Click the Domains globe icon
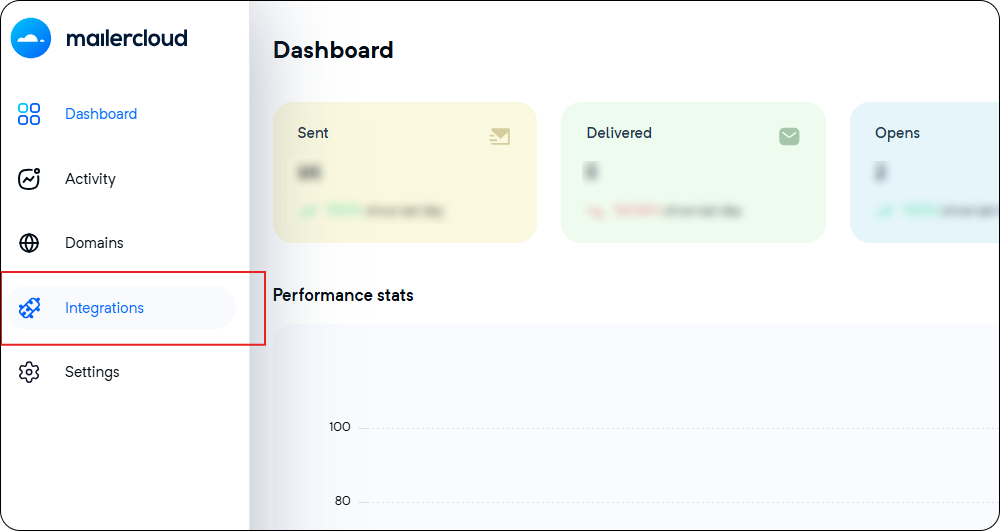 [29, 244]
